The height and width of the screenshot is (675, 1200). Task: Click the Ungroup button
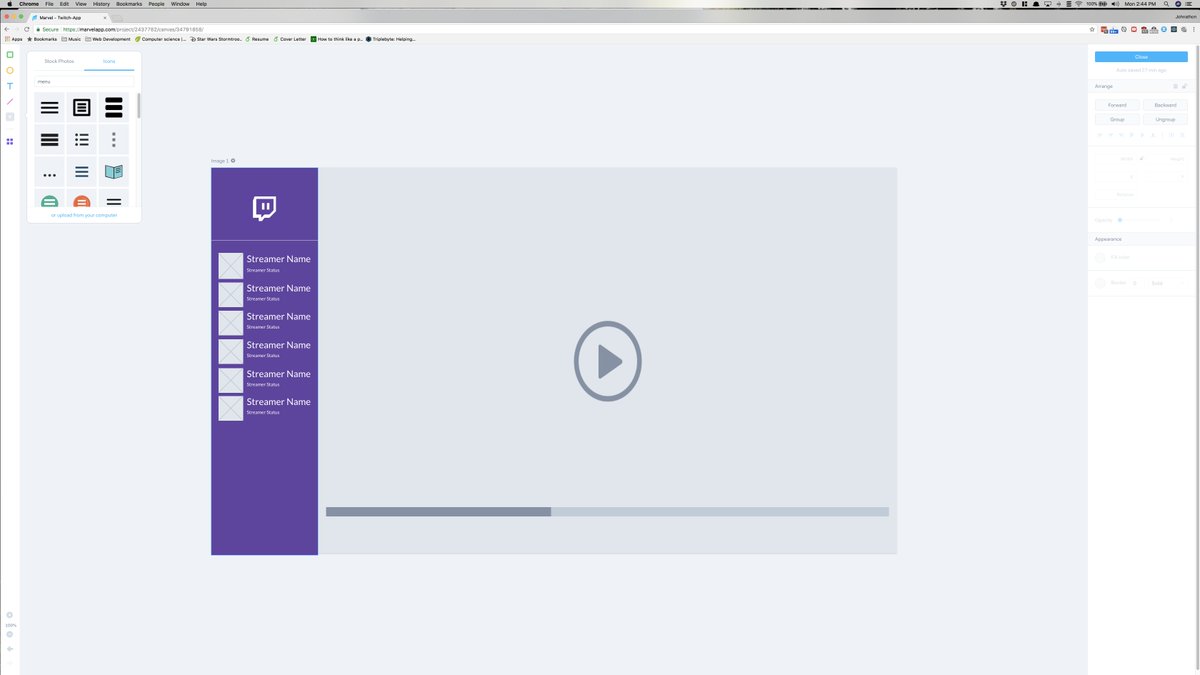1165,119
